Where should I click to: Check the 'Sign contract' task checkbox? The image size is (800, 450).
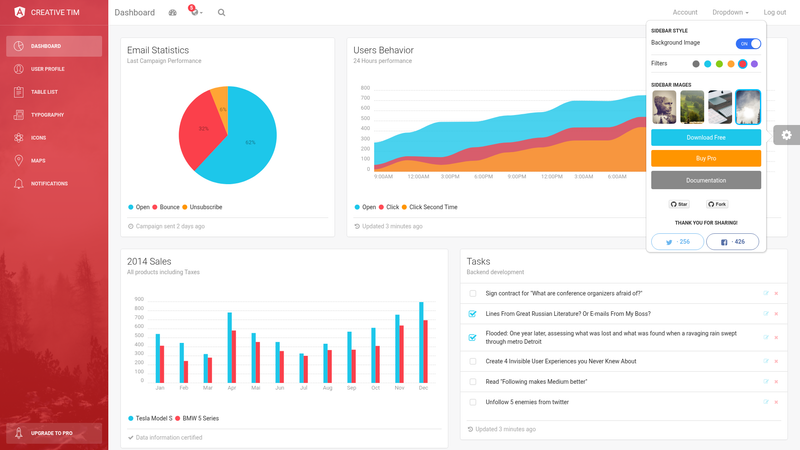[x=472, y=293]
